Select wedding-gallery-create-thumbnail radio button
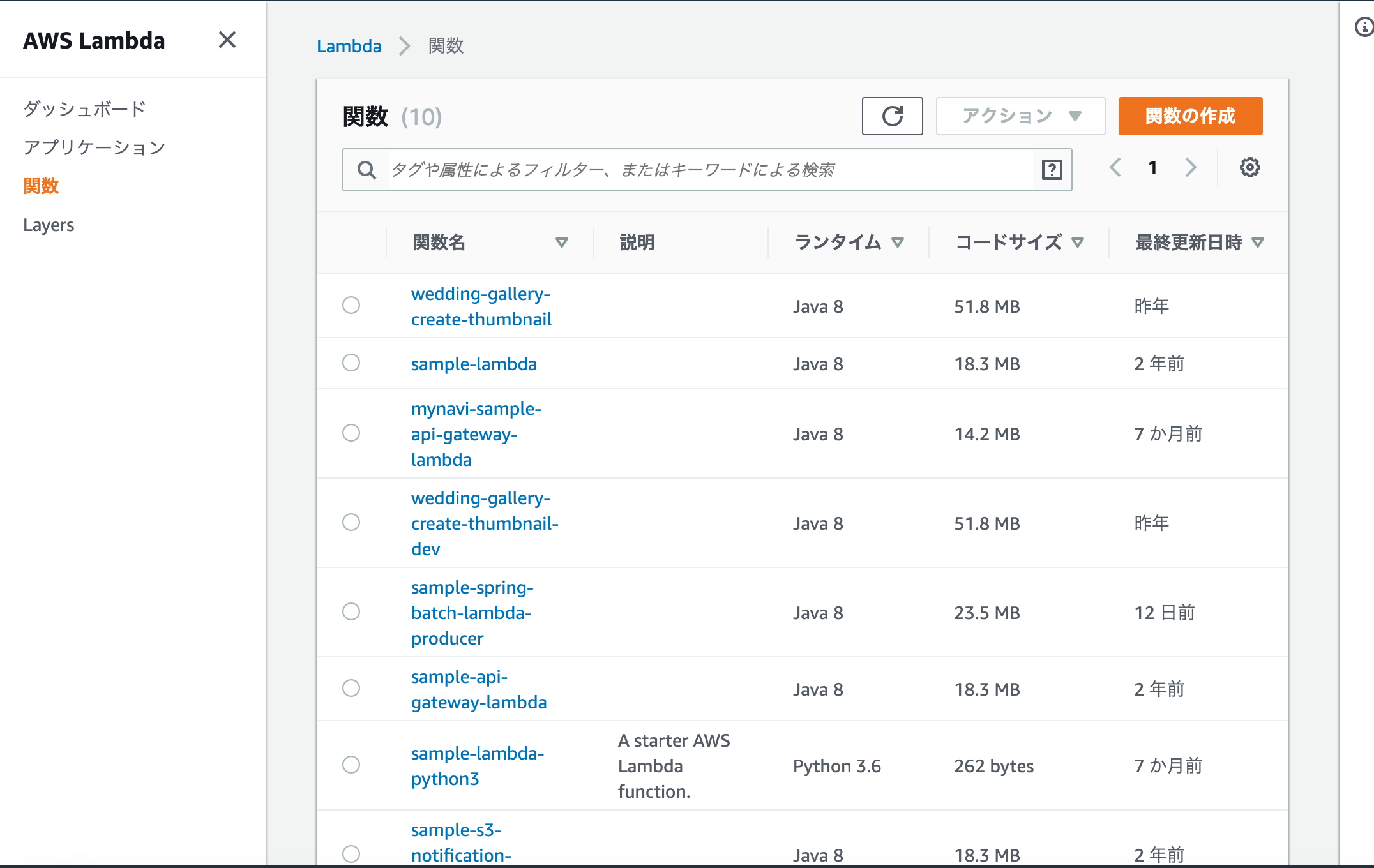The width and height of the screenshot is (1374, 868). (351, 305)
